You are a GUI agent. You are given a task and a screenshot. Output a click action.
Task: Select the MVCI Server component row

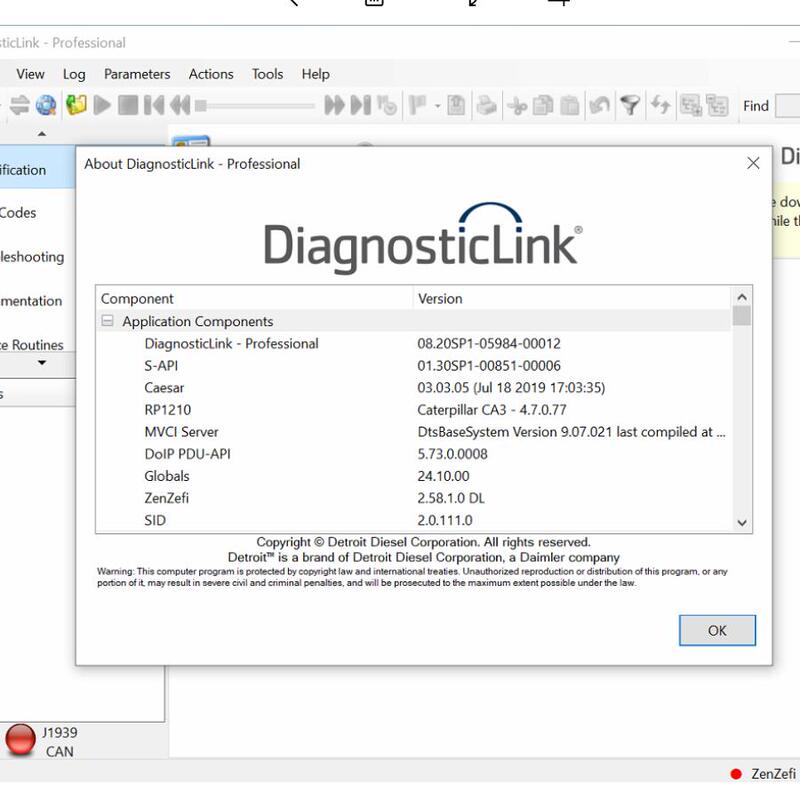413,432
